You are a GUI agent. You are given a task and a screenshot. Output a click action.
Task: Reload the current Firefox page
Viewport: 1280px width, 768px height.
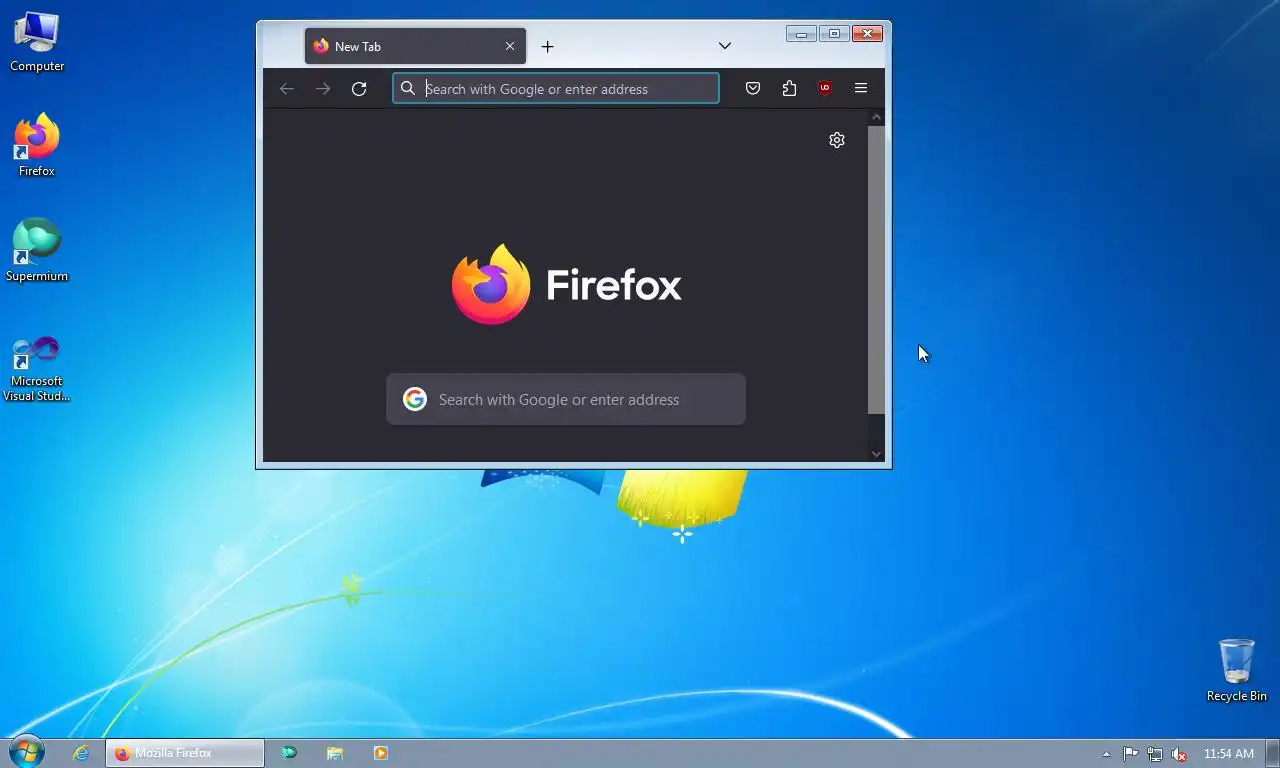point(359,89)
